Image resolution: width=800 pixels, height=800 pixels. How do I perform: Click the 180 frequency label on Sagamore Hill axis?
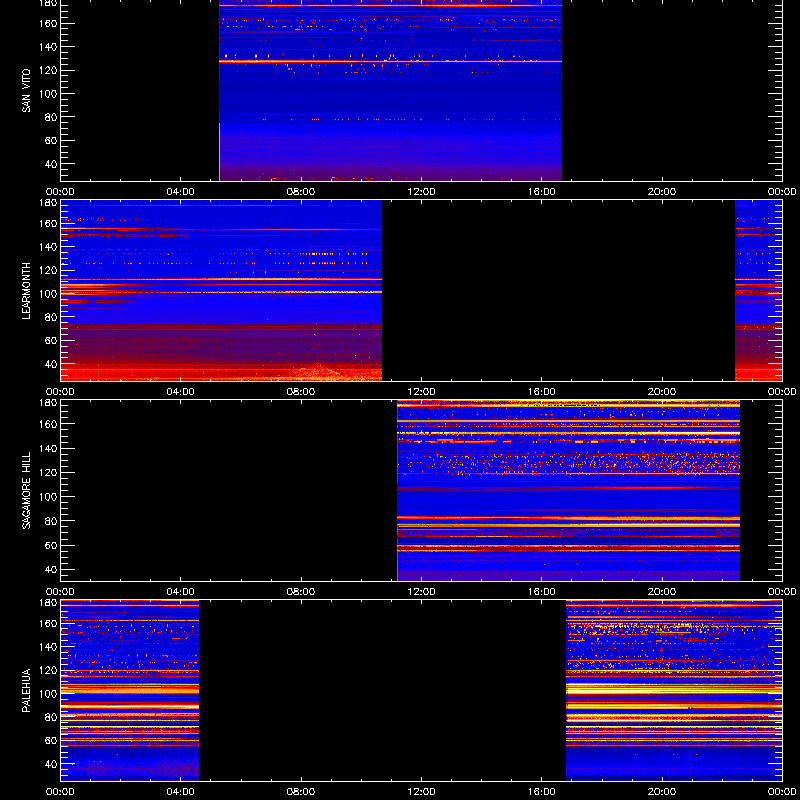pyautogui.click(x=47, y=402)
